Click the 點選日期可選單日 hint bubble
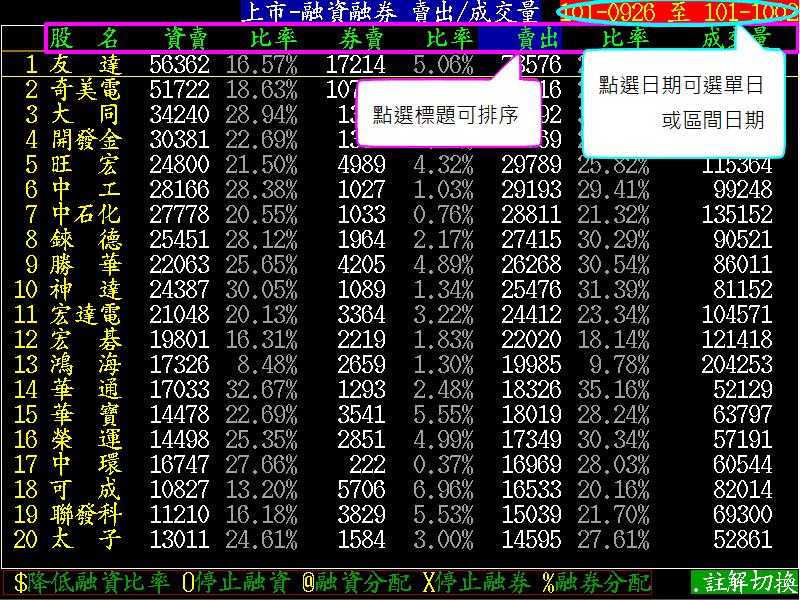Viewport: 800px width, 600px height. 684,103
